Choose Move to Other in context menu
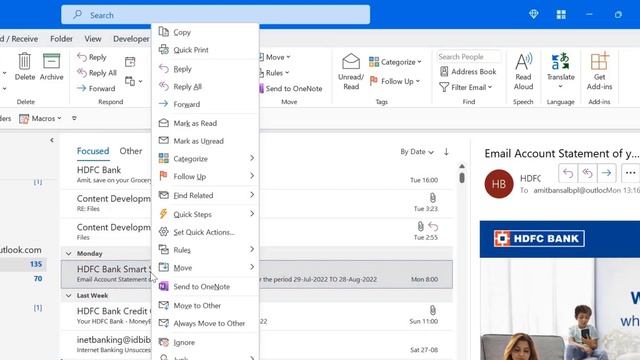 pyautogui.click(x=205, y=305)
